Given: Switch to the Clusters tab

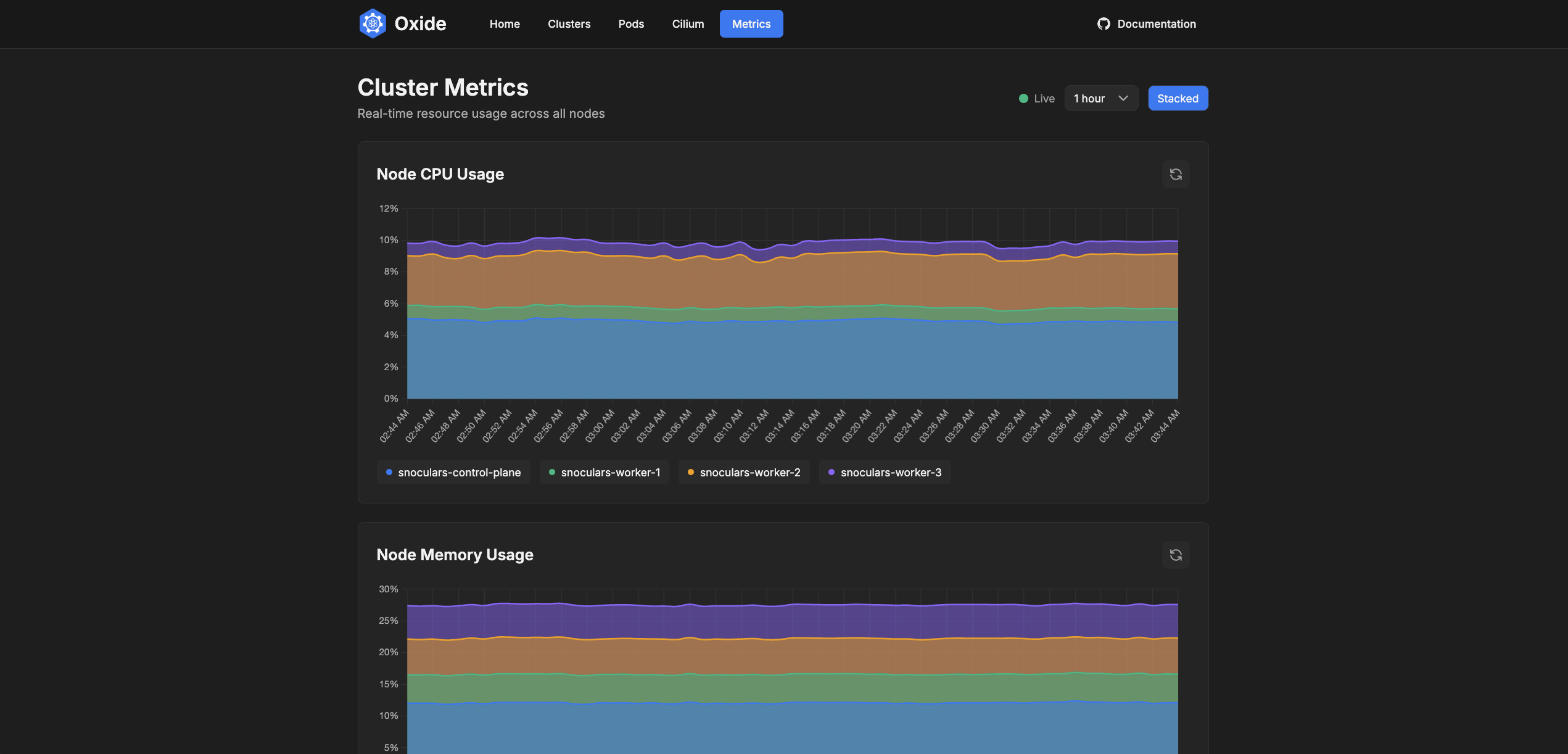Looking at the screenshot, I should [x=569, y=24].
